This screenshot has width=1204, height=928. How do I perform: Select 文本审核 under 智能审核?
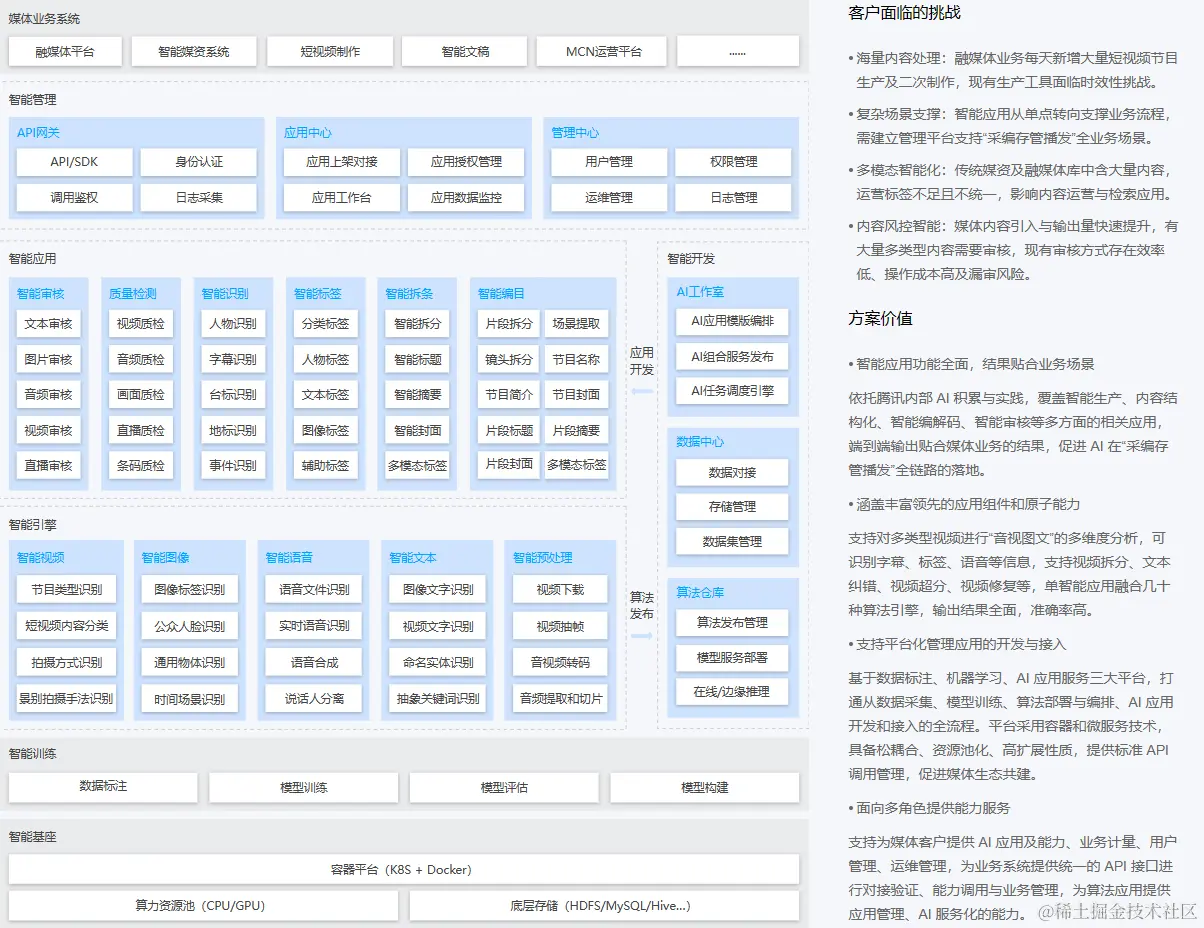pos(48,323)
